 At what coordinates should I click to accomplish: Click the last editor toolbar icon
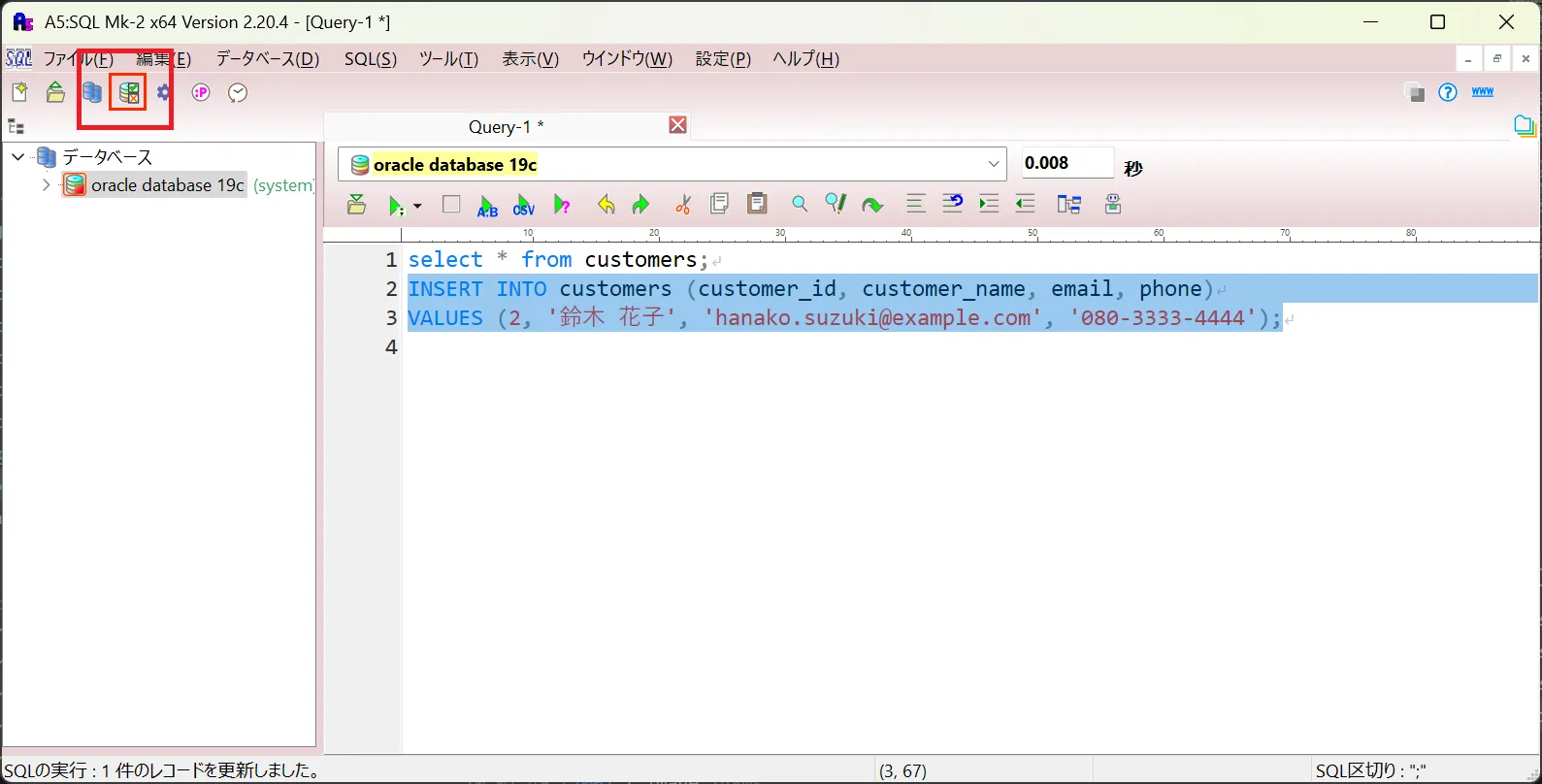coord(1113,204)
